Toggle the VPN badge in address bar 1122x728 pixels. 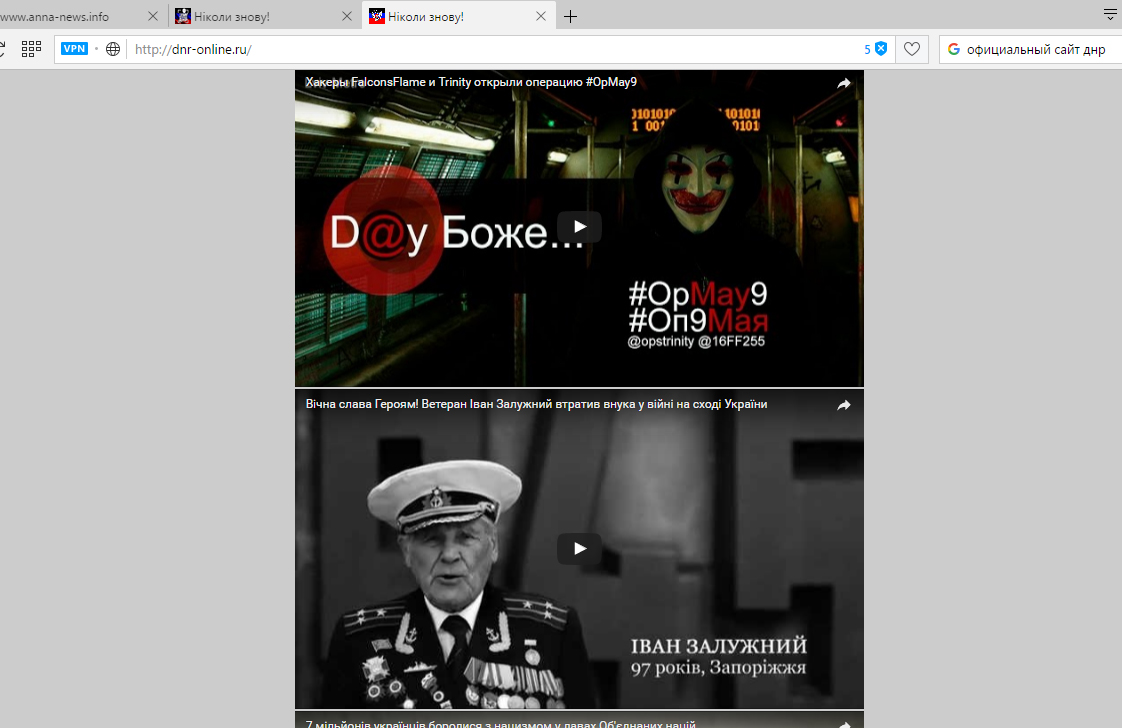click(75, 49)
